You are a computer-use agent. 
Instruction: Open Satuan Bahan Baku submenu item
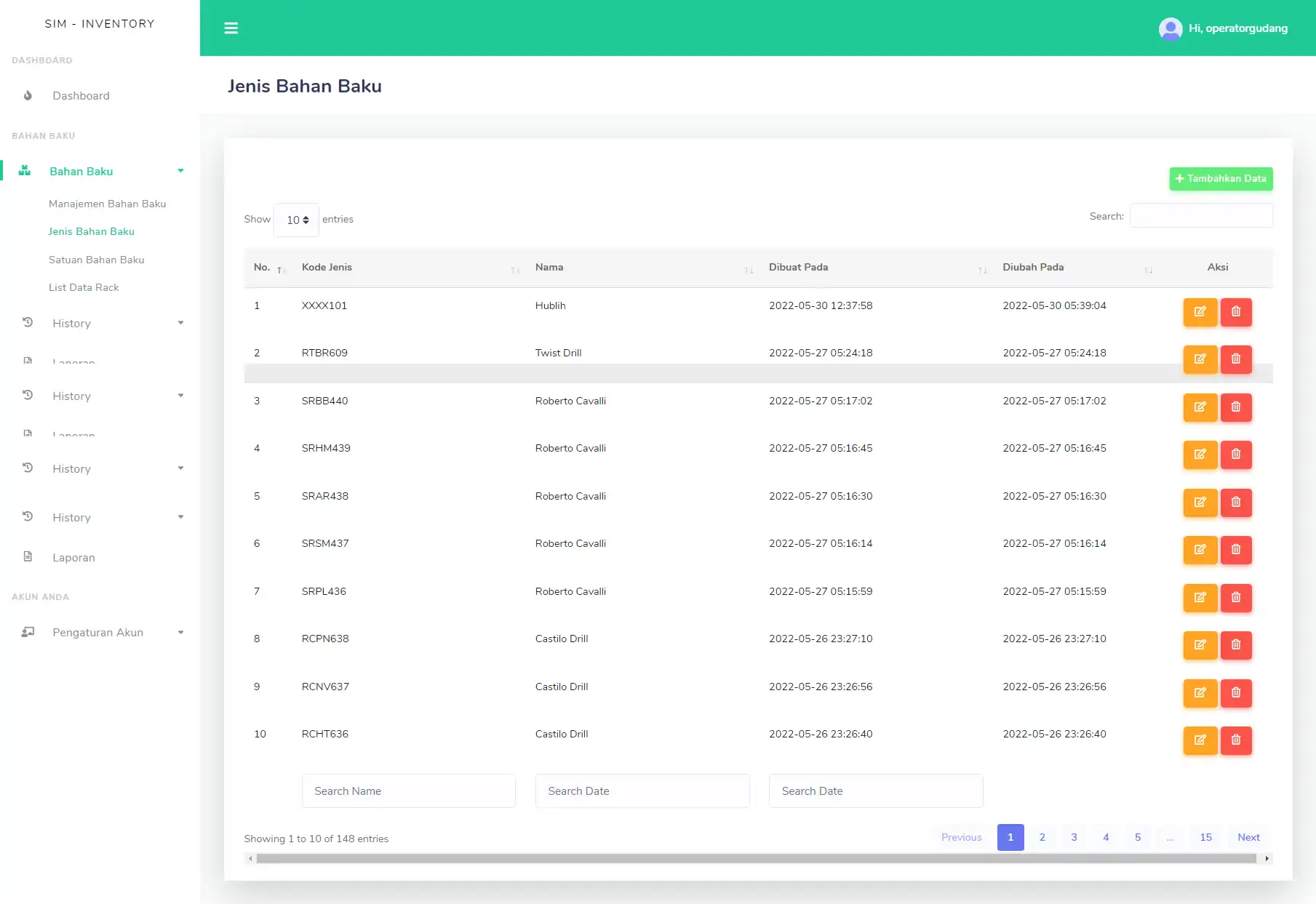[x=97, y=260]
